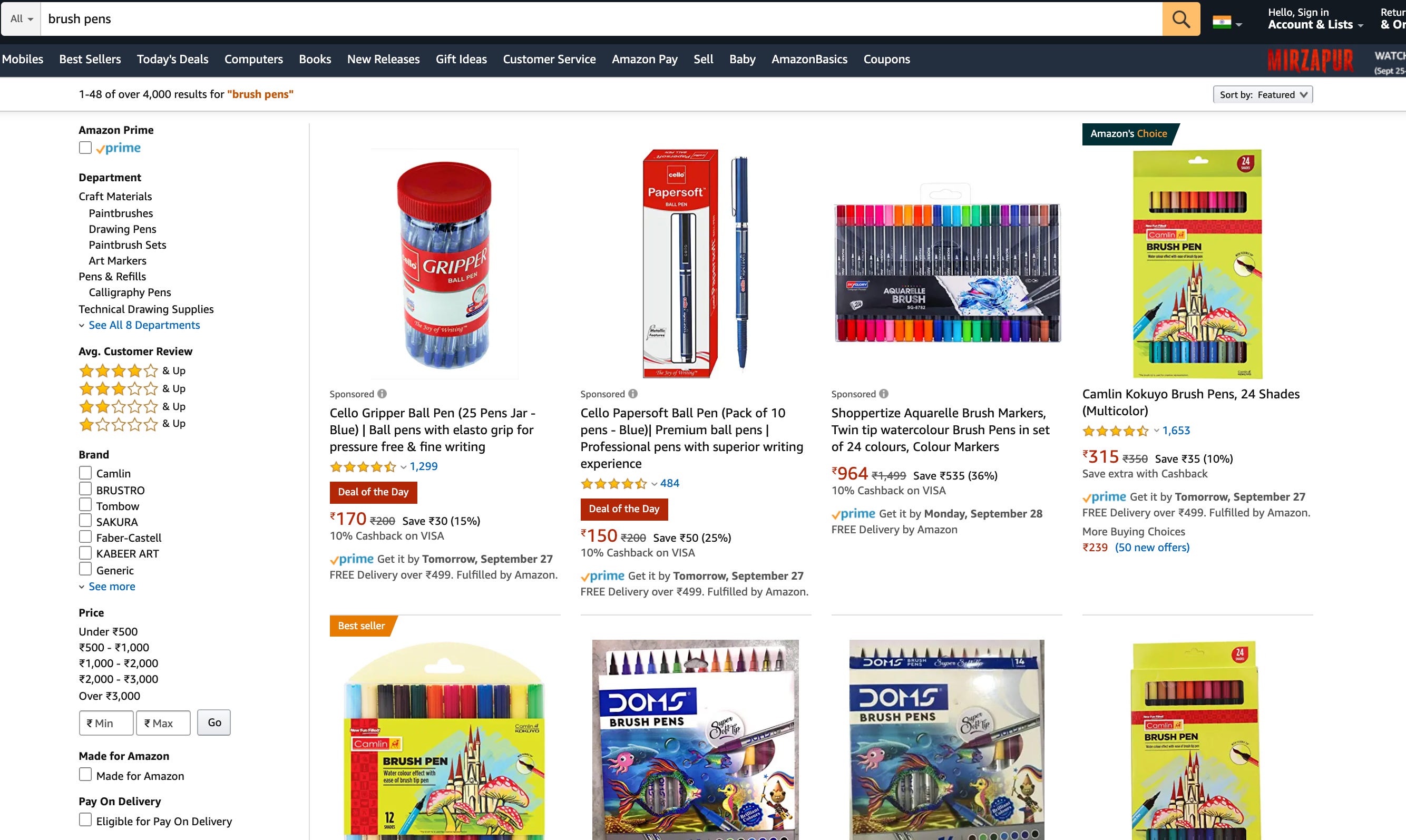Go to Customer Service nav item
This screenshot has height=840, width=1406.
click(x=549, y=59)
